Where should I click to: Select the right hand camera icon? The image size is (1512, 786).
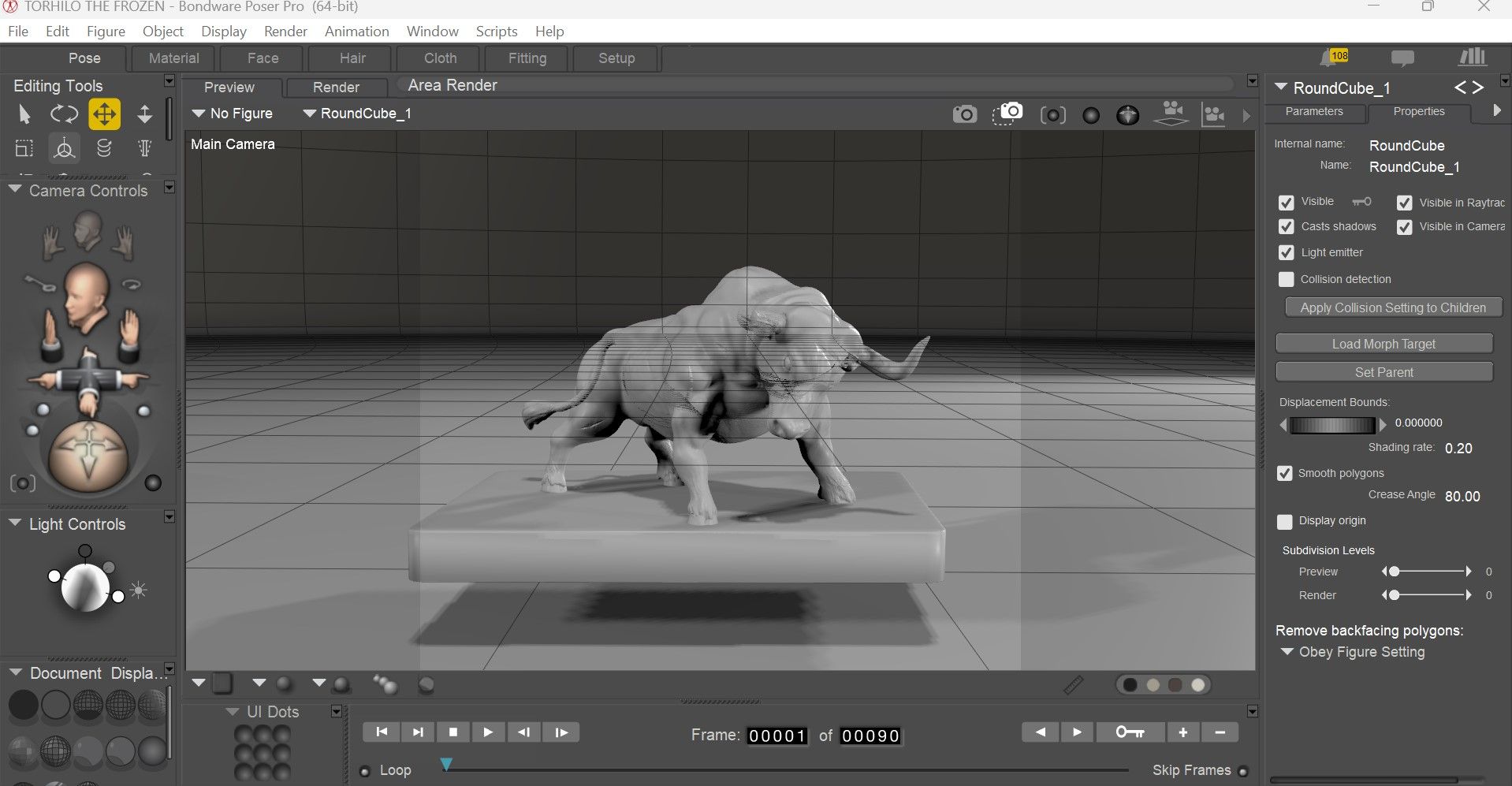(122, 243)
